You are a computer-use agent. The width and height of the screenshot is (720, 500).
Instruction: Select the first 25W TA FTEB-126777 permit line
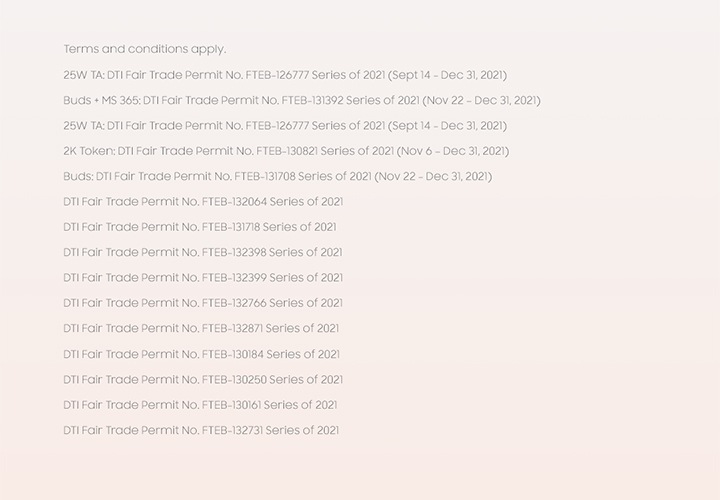pyautogui.click(x=285, y=75)
